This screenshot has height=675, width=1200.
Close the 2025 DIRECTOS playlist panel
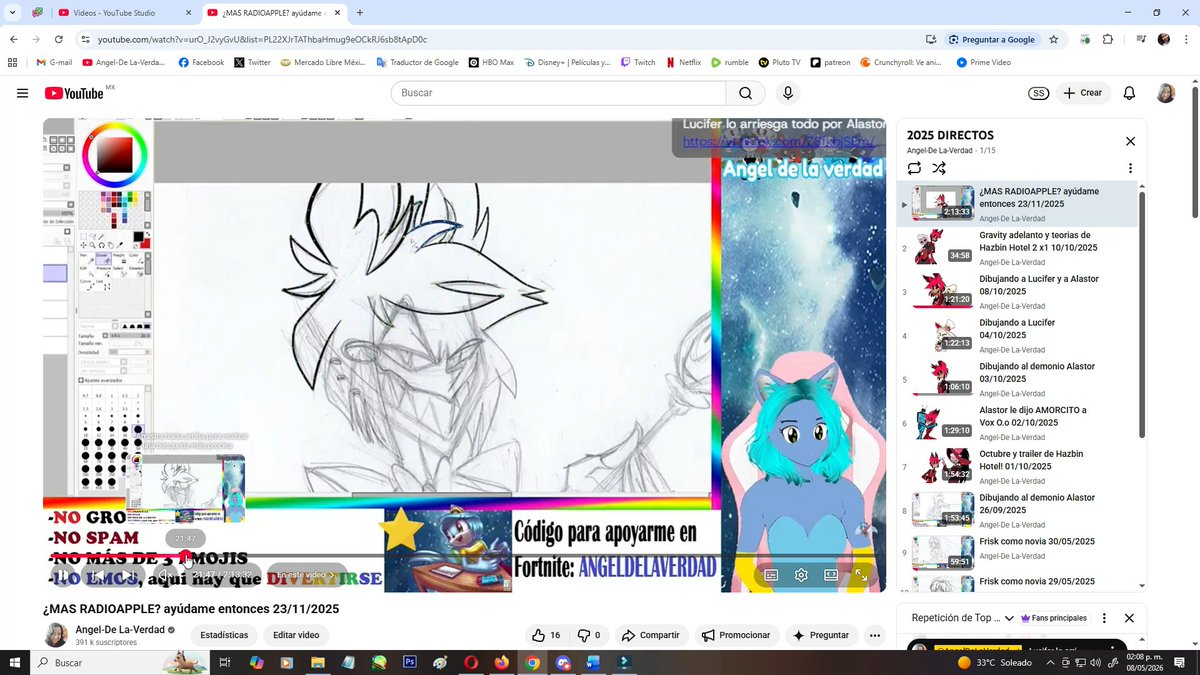1130,141
